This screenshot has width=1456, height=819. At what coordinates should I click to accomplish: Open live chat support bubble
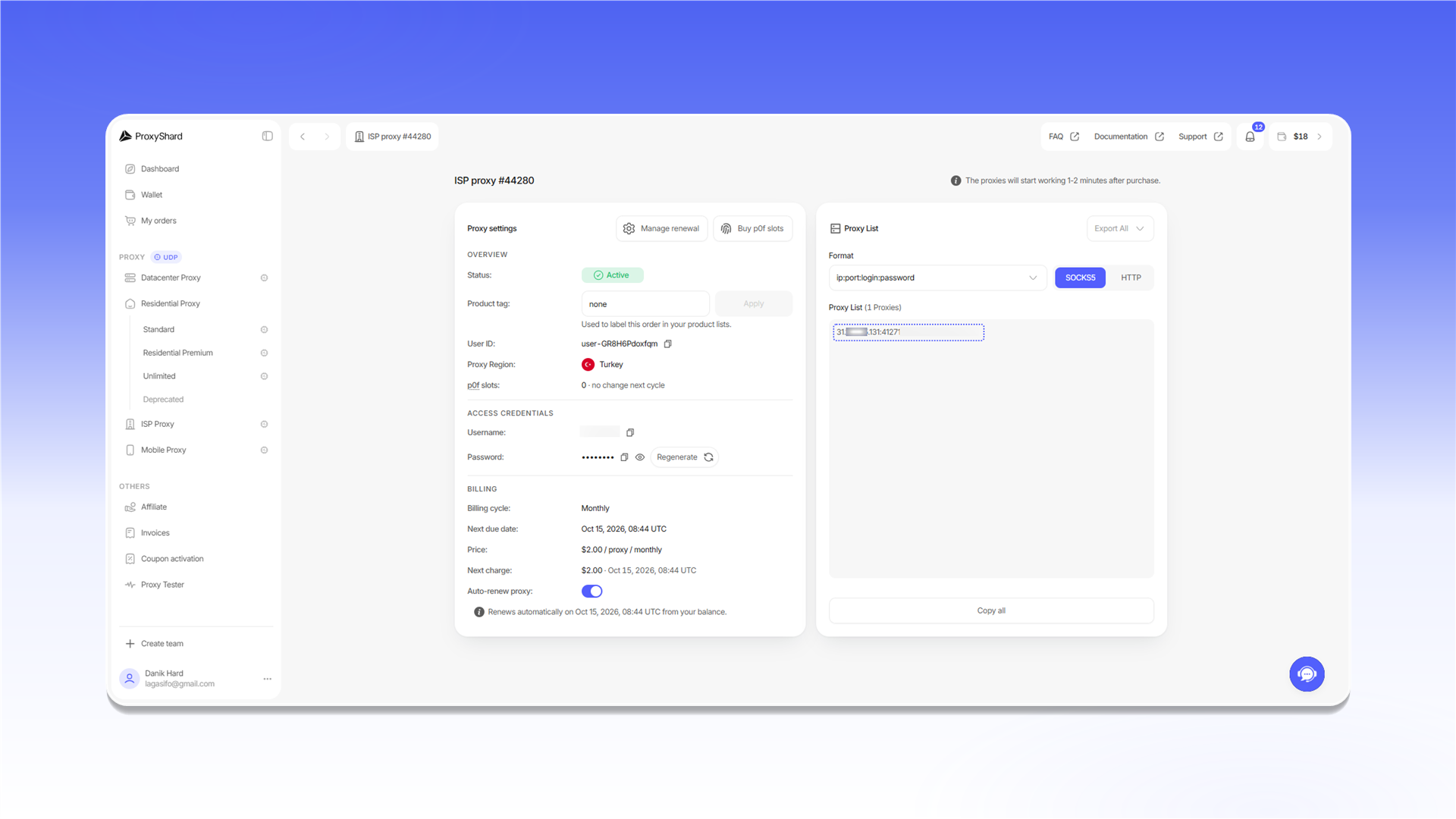(1307, 673)
